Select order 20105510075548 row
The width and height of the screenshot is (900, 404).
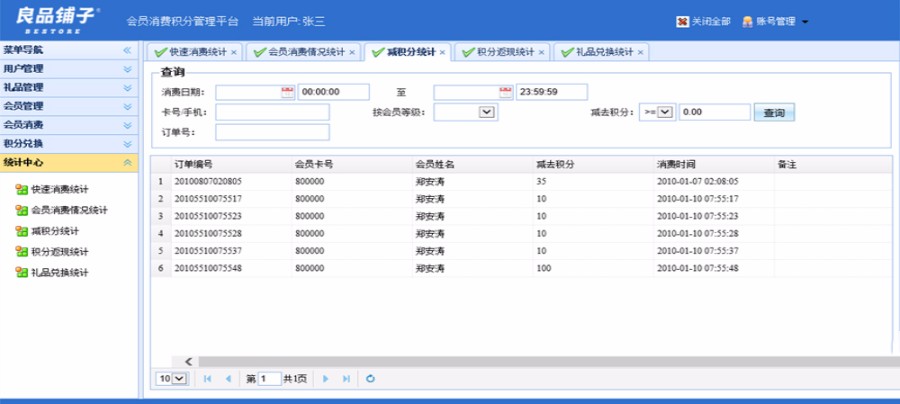coord(521,268)
